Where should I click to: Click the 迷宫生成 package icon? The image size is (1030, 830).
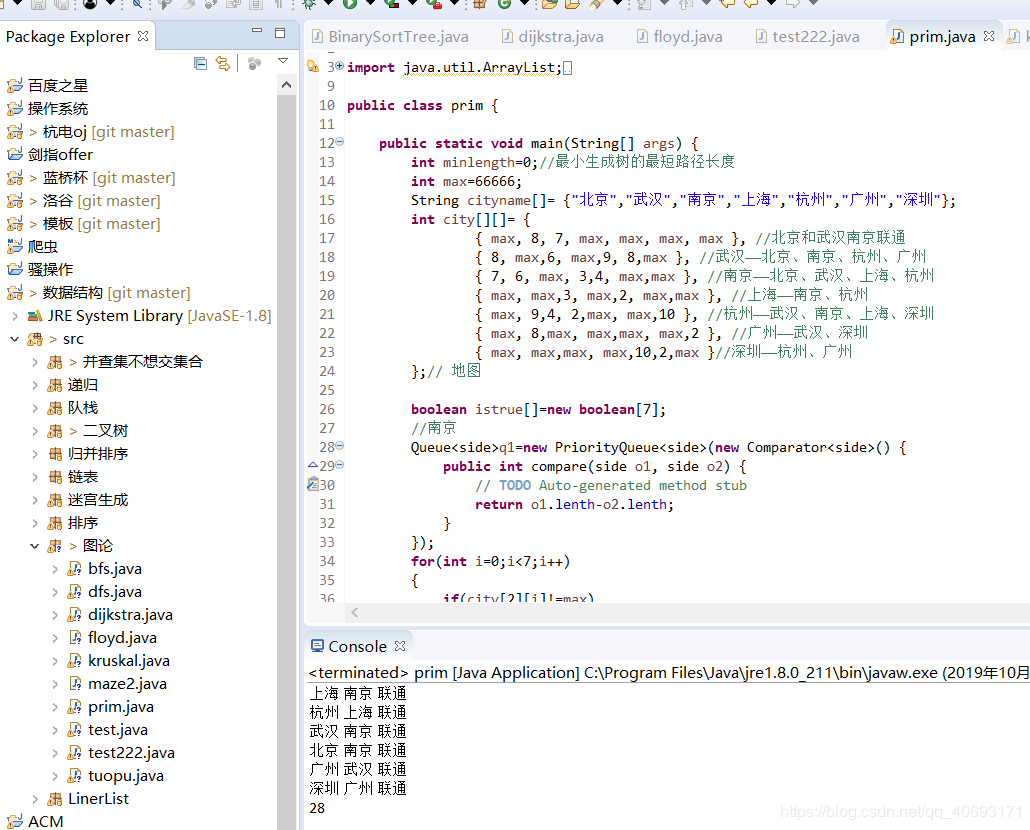point(55,500)
